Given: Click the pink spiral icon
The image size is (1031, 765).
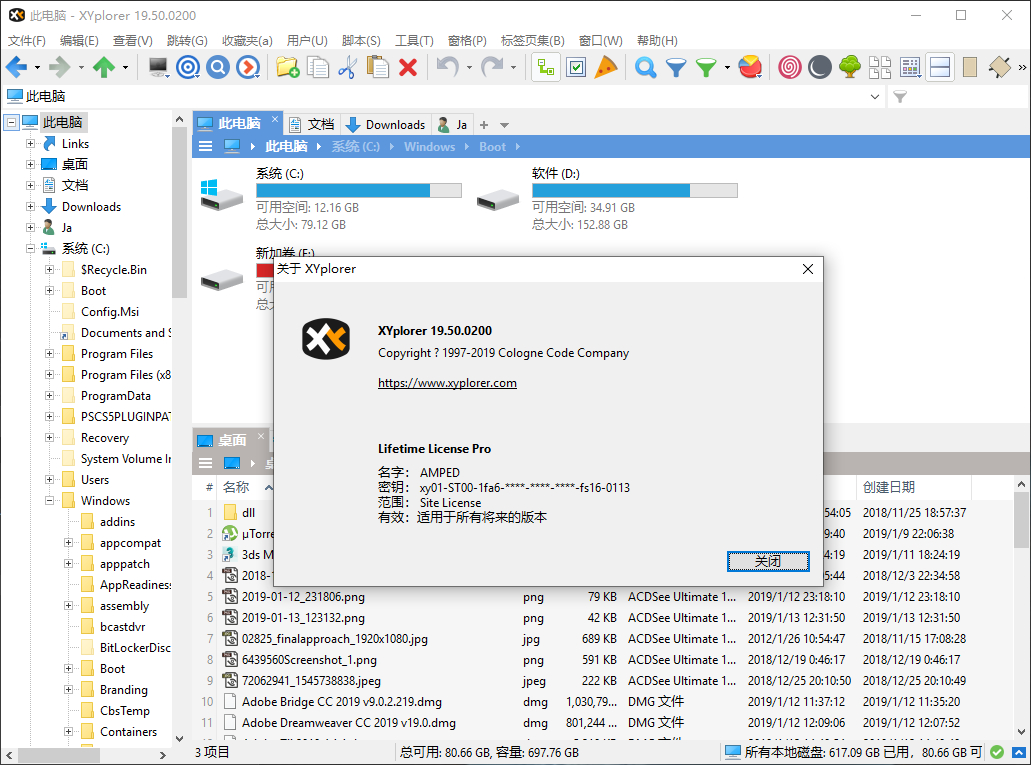Looking at the screenshot, I should pos(790,67).
